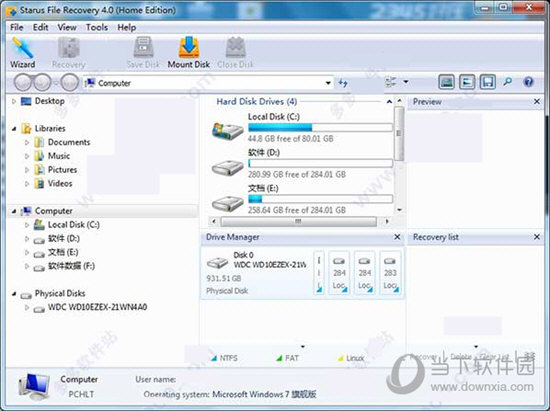
Task: Click the drive list horizontal scrollbar
Action: [x=299, y=222]
